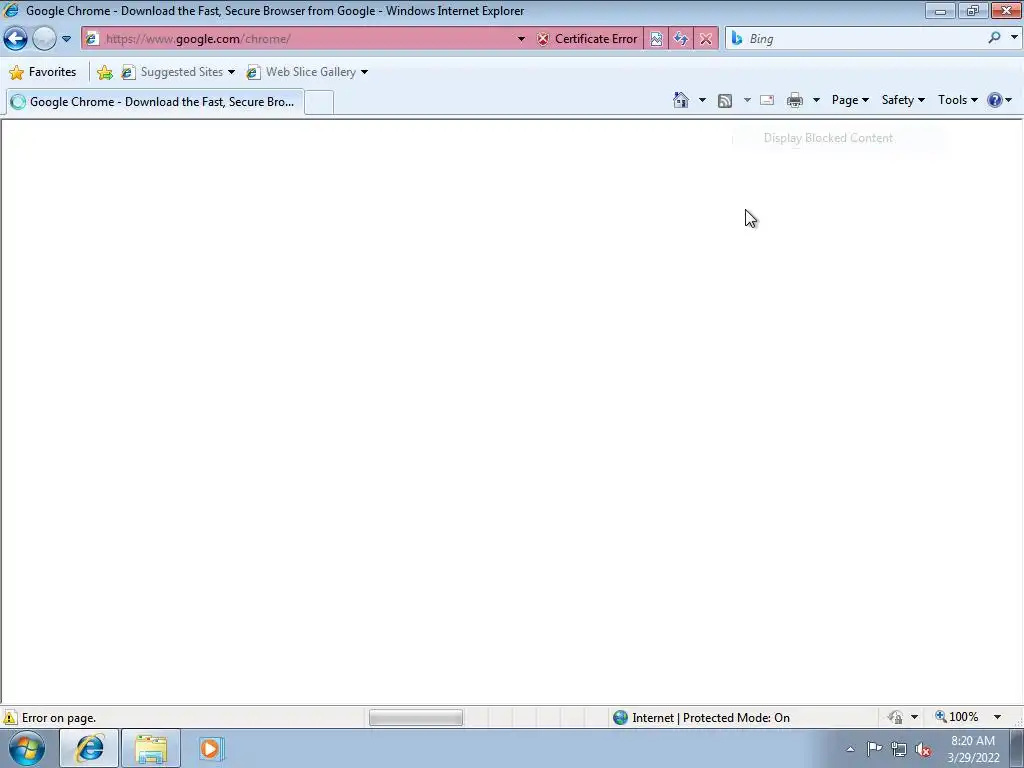Stop loading with the red X icon
This screenshot has width=1024, height=768.
(x=706, y=39)
